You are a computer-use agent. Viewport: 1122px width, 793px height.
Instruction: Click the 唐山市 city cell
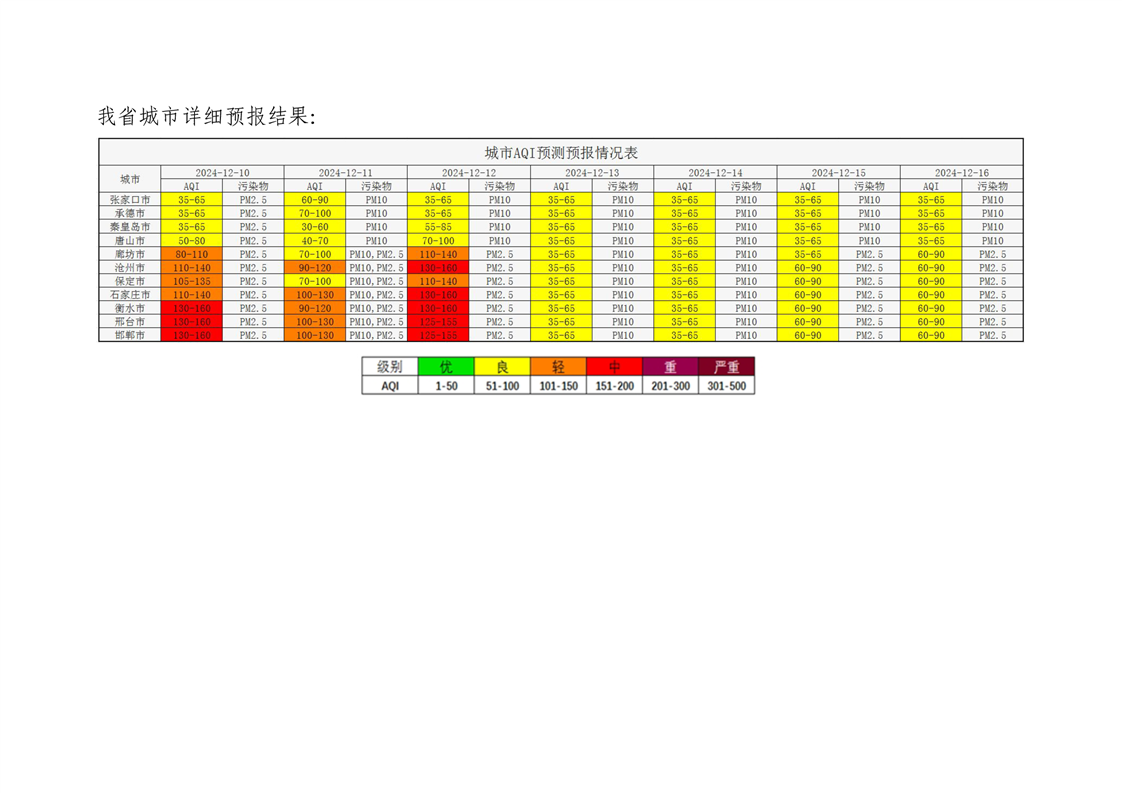pyautogui.click(x=130, y=241)
